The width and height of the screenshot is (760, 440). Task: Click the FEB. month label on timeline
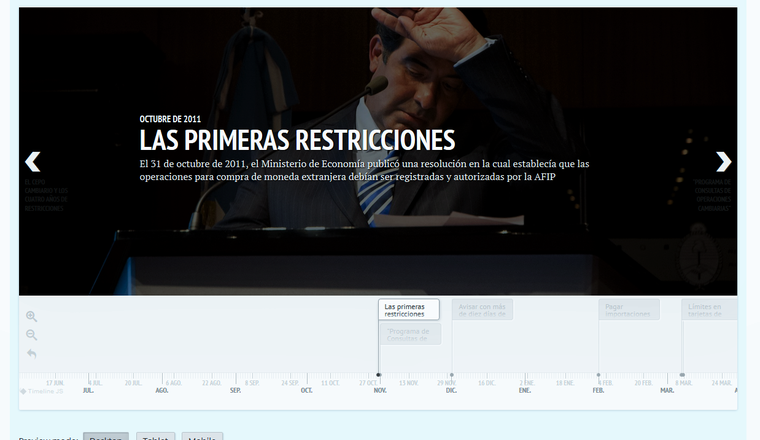point(598,390)
